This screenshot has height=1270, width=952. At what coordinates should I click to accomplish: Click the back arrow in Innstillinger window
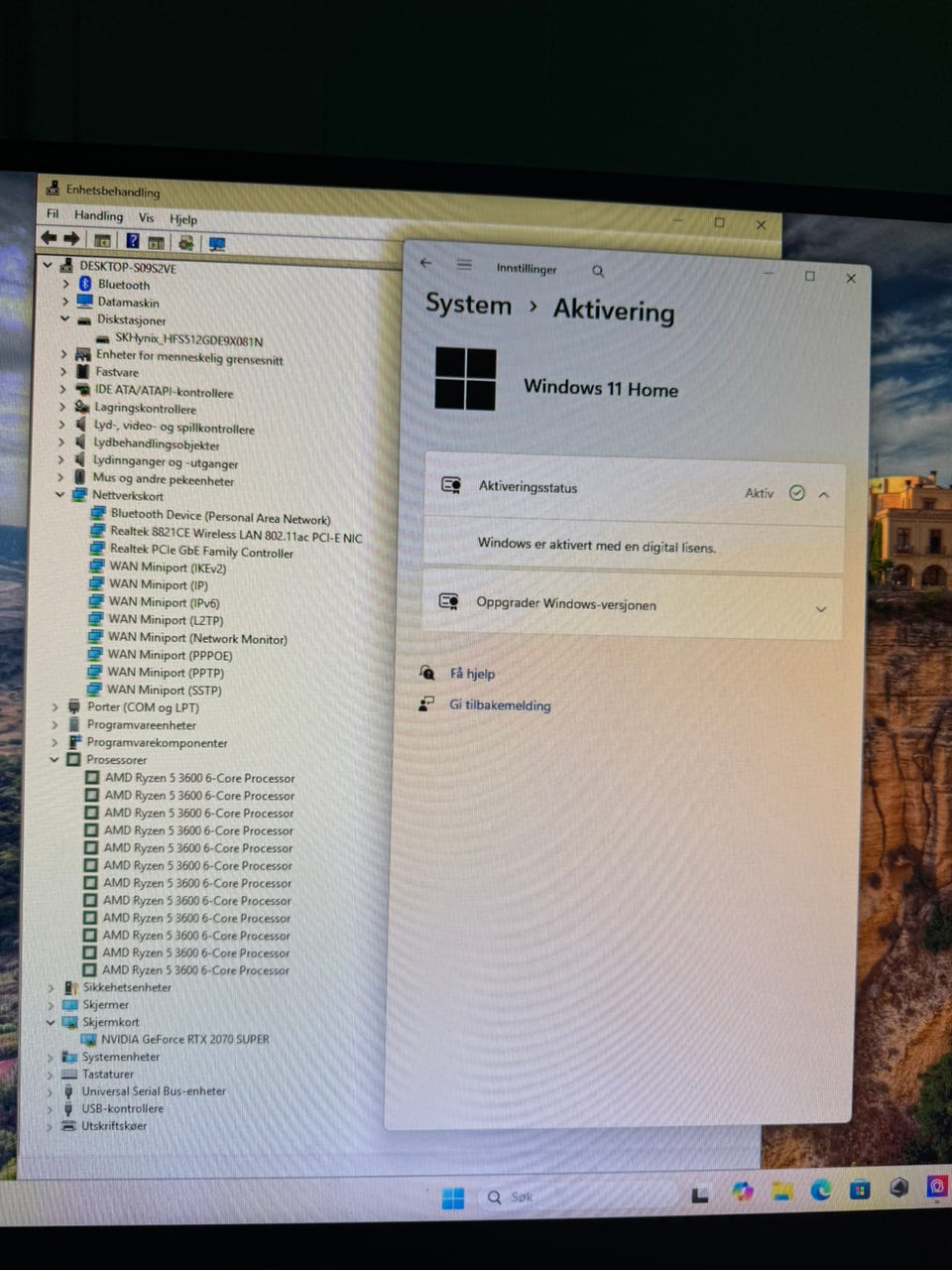point(426,263)
